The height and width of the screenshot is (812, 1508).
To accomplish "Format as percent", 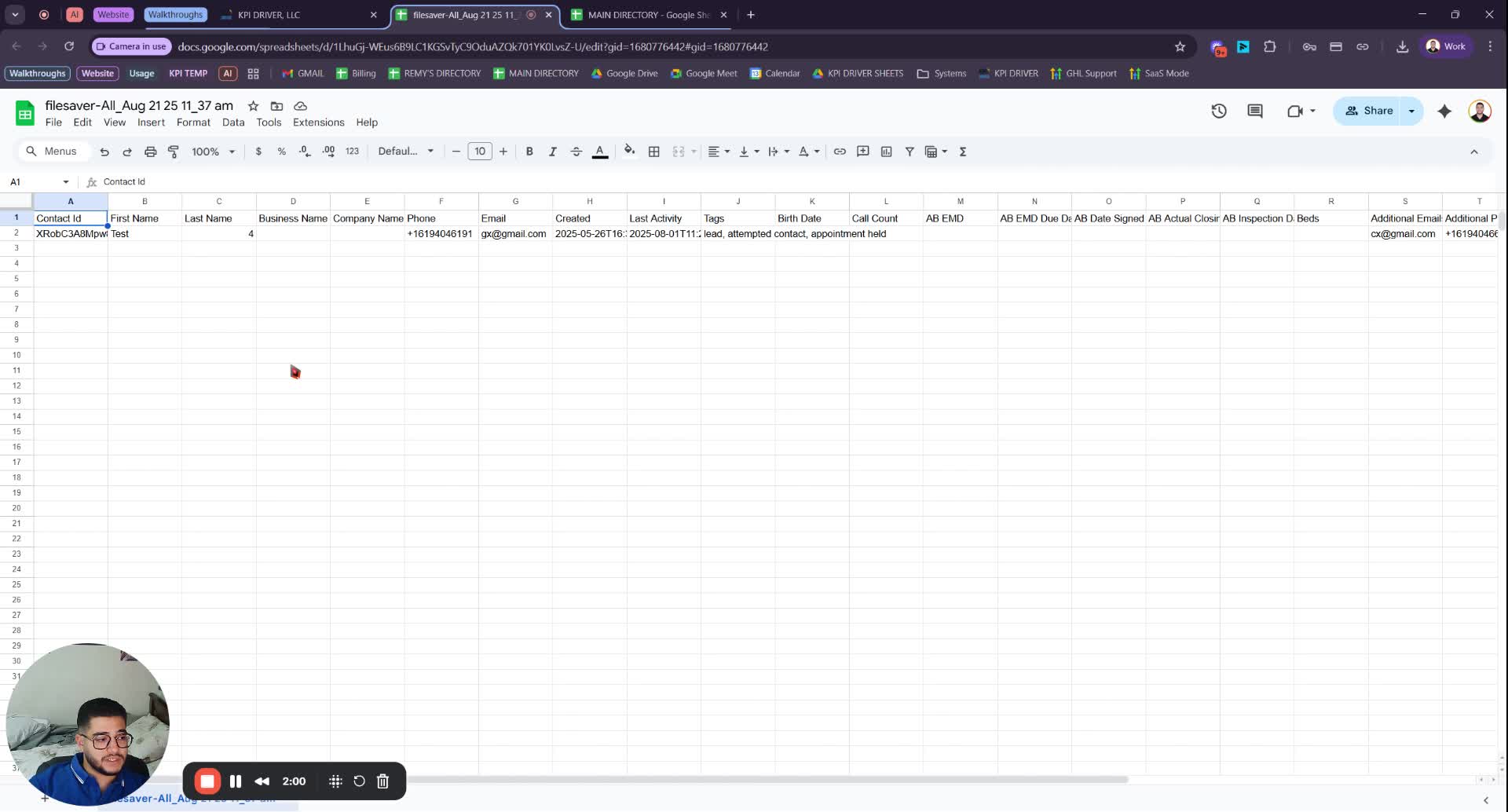I will (x=281, y=152).
